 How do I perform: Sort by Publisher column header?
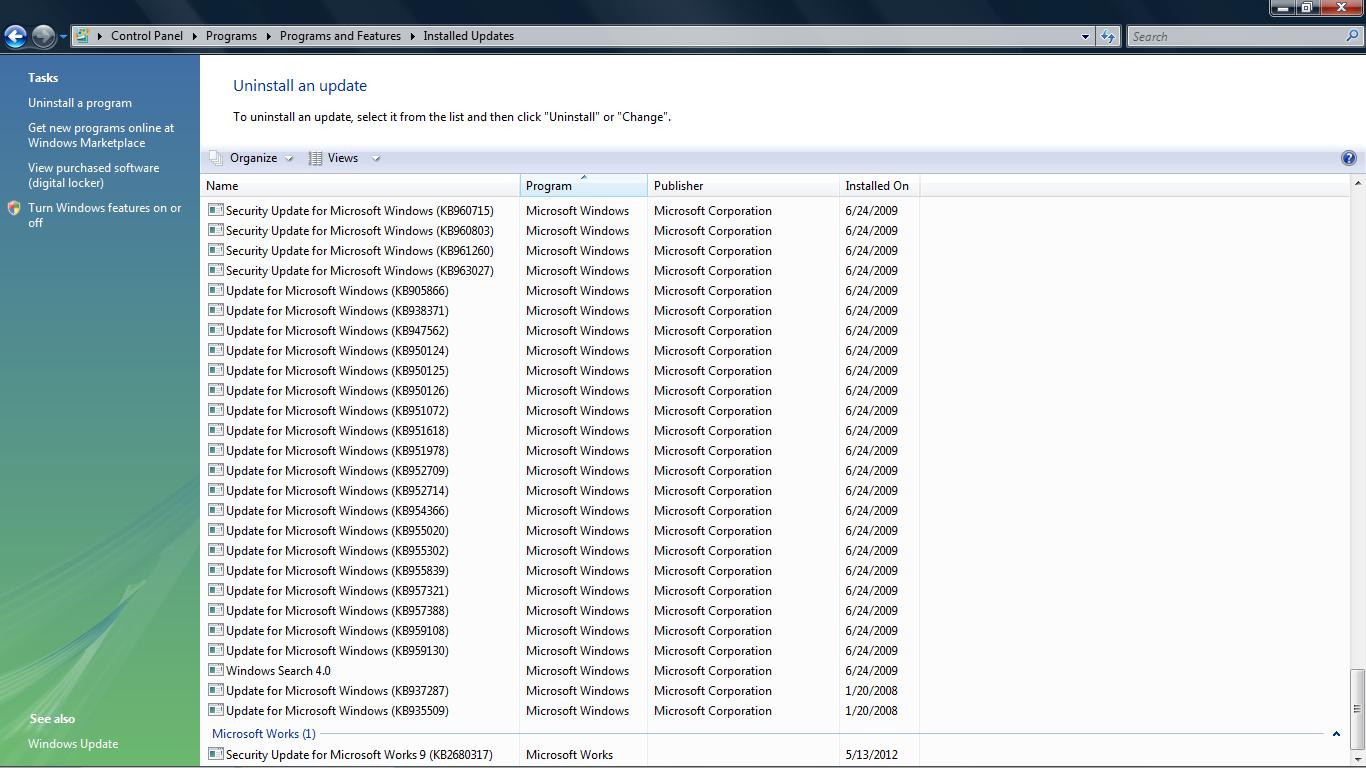pyautogui.click(x=743, y=186)
